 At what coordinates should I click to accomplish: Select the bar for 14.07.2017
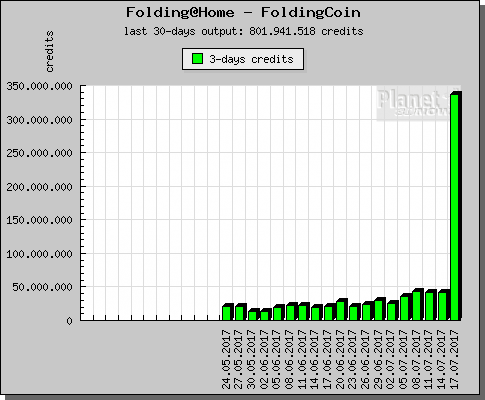443,305
